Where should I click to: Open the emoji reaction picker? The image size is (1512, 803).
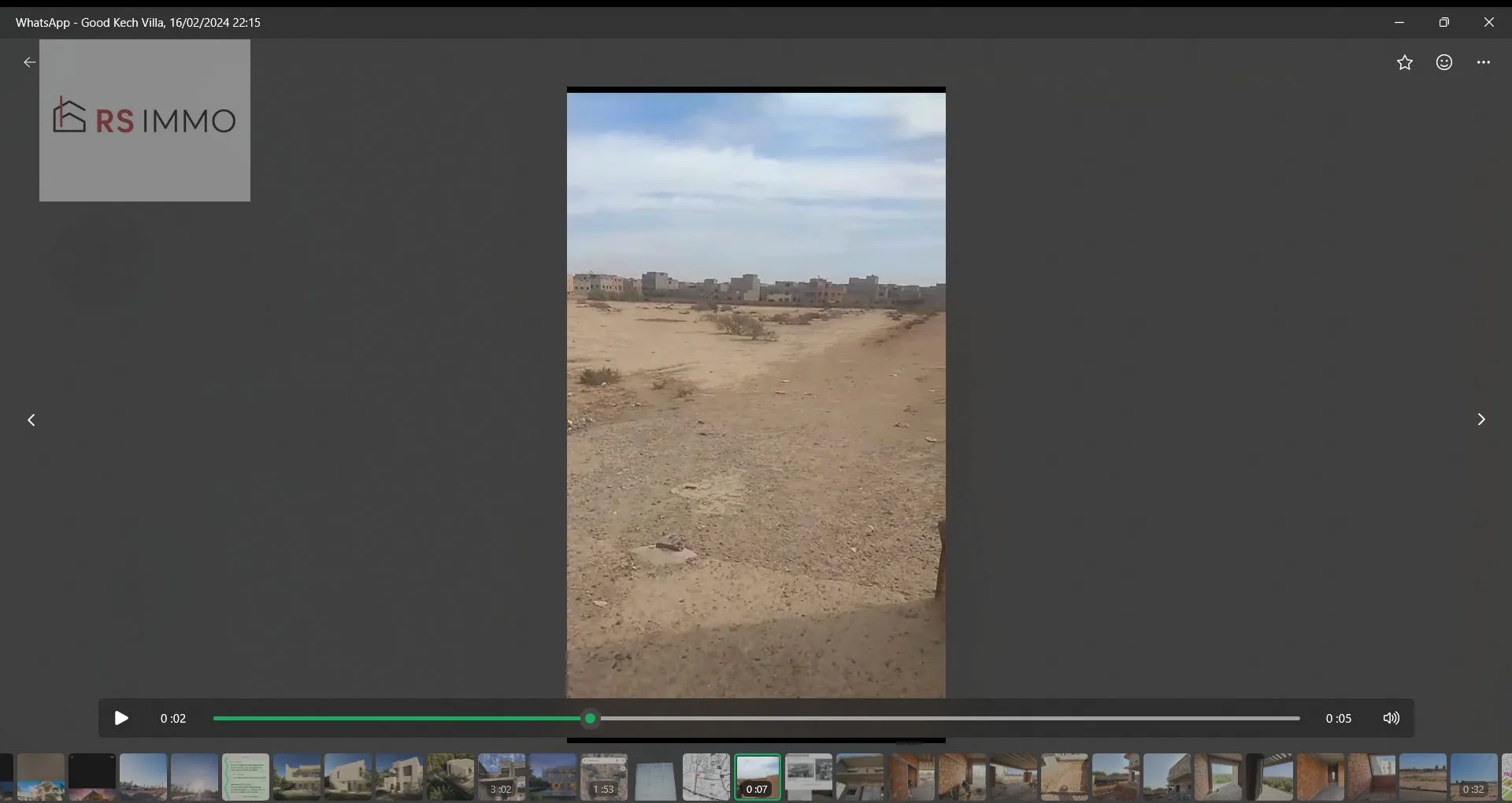point(1444,62)
